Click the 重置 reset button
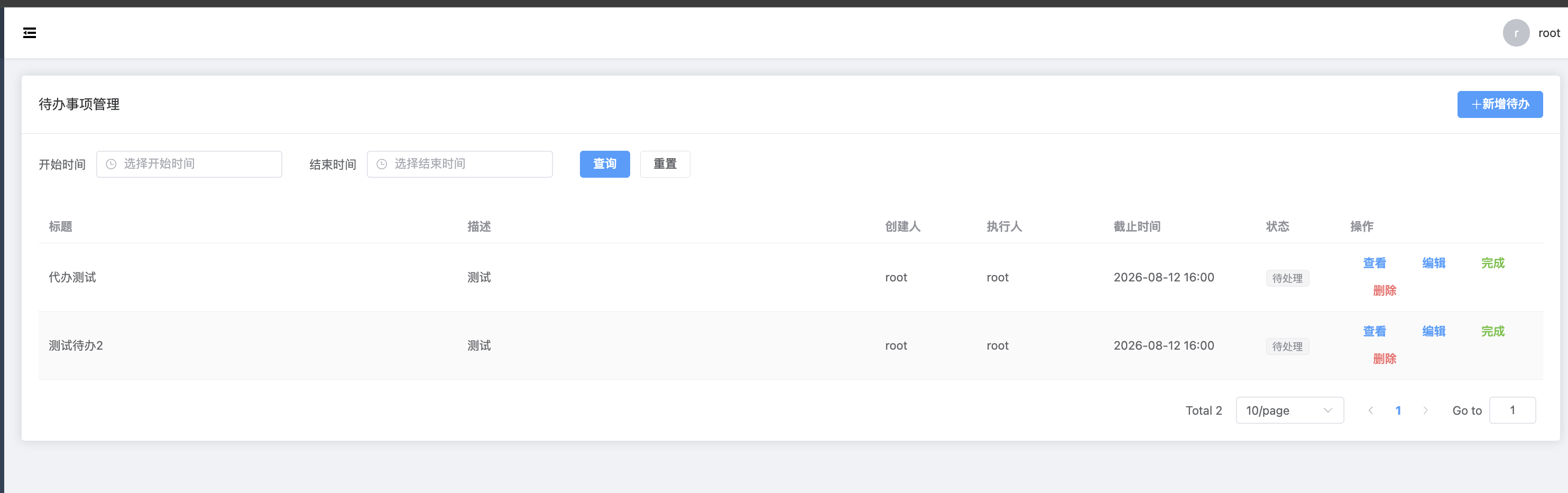The height and width of the screenshot is (493, 1568). point(665,164)
